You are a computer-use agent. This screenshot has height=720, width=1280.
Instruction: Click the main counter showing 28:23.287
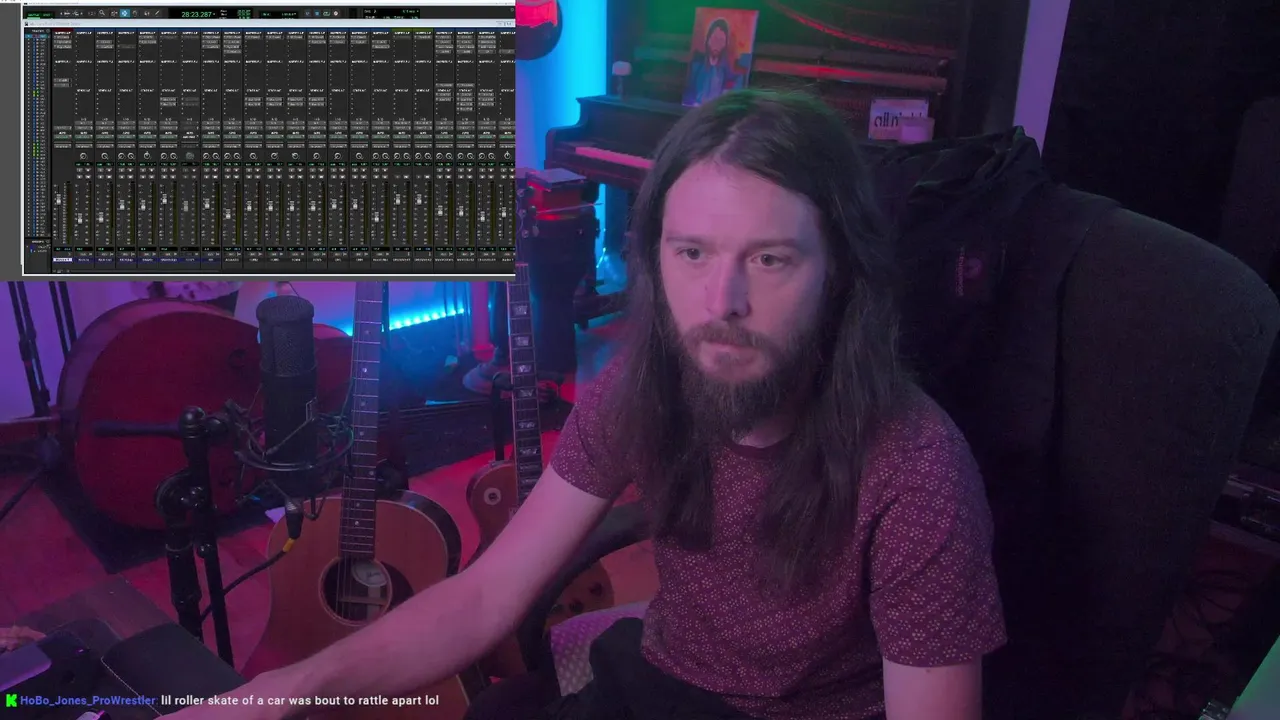click(x=197, y=14)
